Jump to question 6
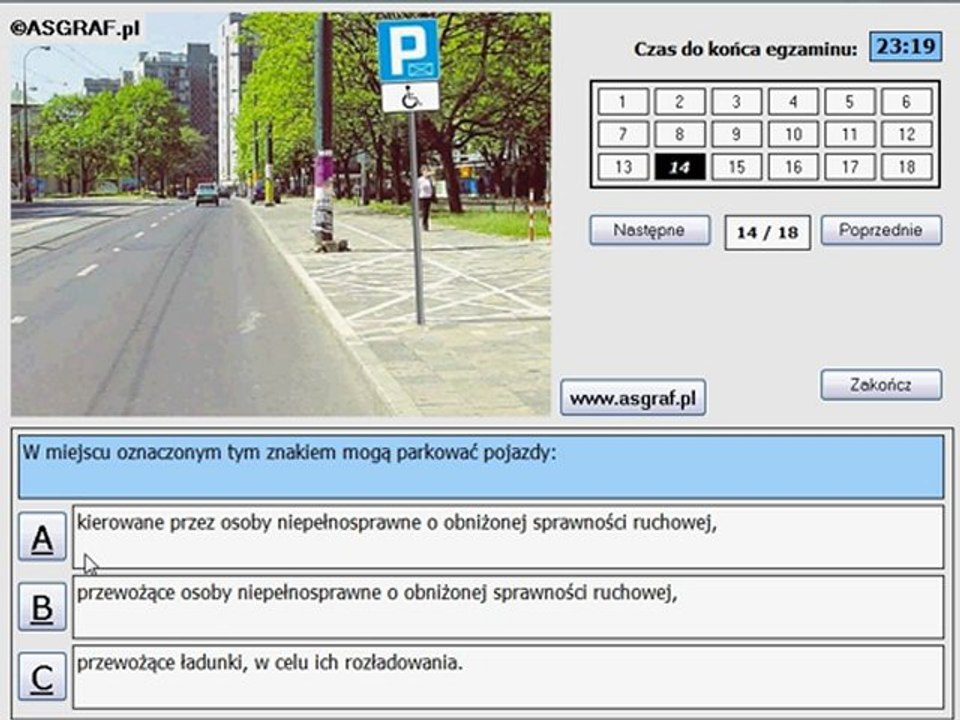The height and width of the screenshot is (720, 960). (907, 102)
